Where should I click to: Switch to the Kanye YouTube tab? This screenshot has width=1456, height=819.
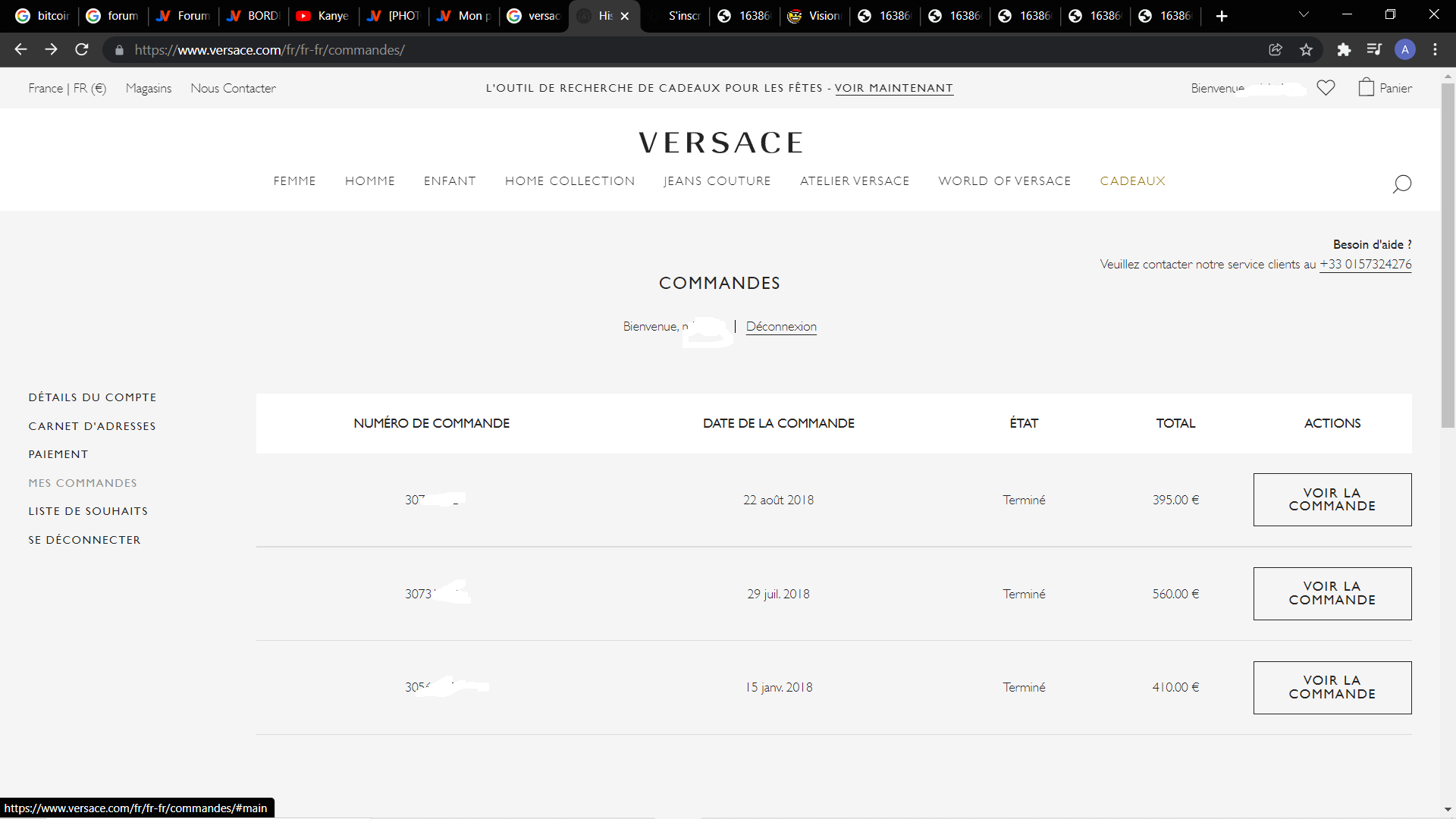(324, 16)
